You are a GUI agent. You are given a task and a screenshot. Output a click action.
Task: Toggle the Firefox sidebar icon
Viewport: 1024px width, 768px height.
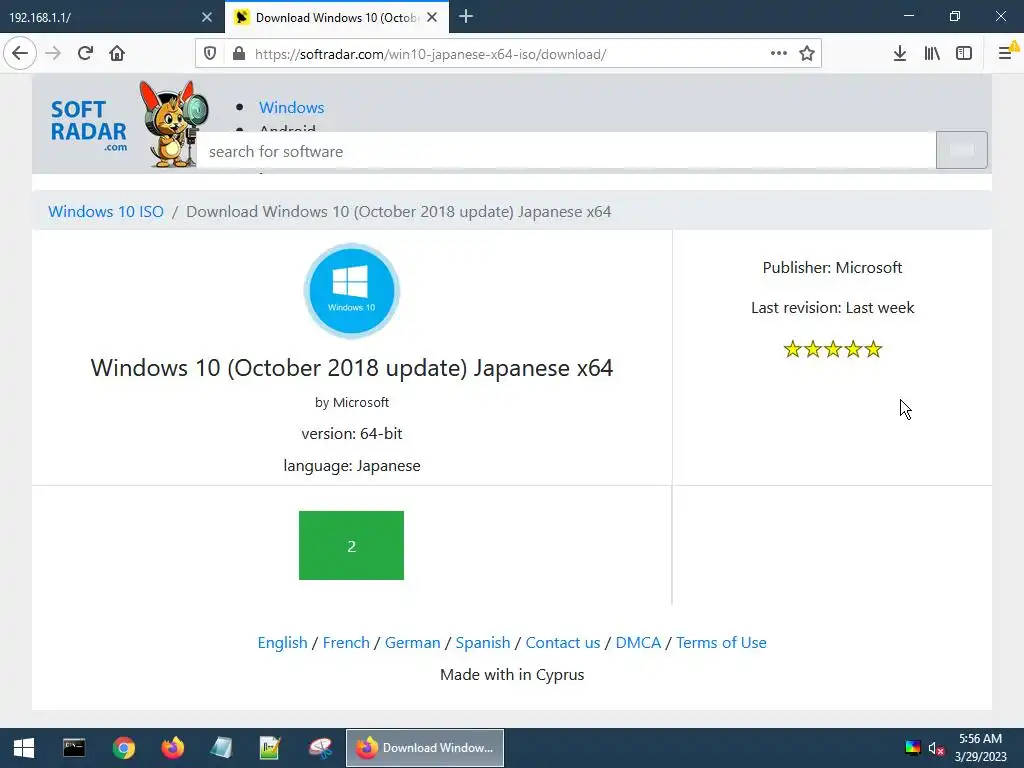pos(964,54)
